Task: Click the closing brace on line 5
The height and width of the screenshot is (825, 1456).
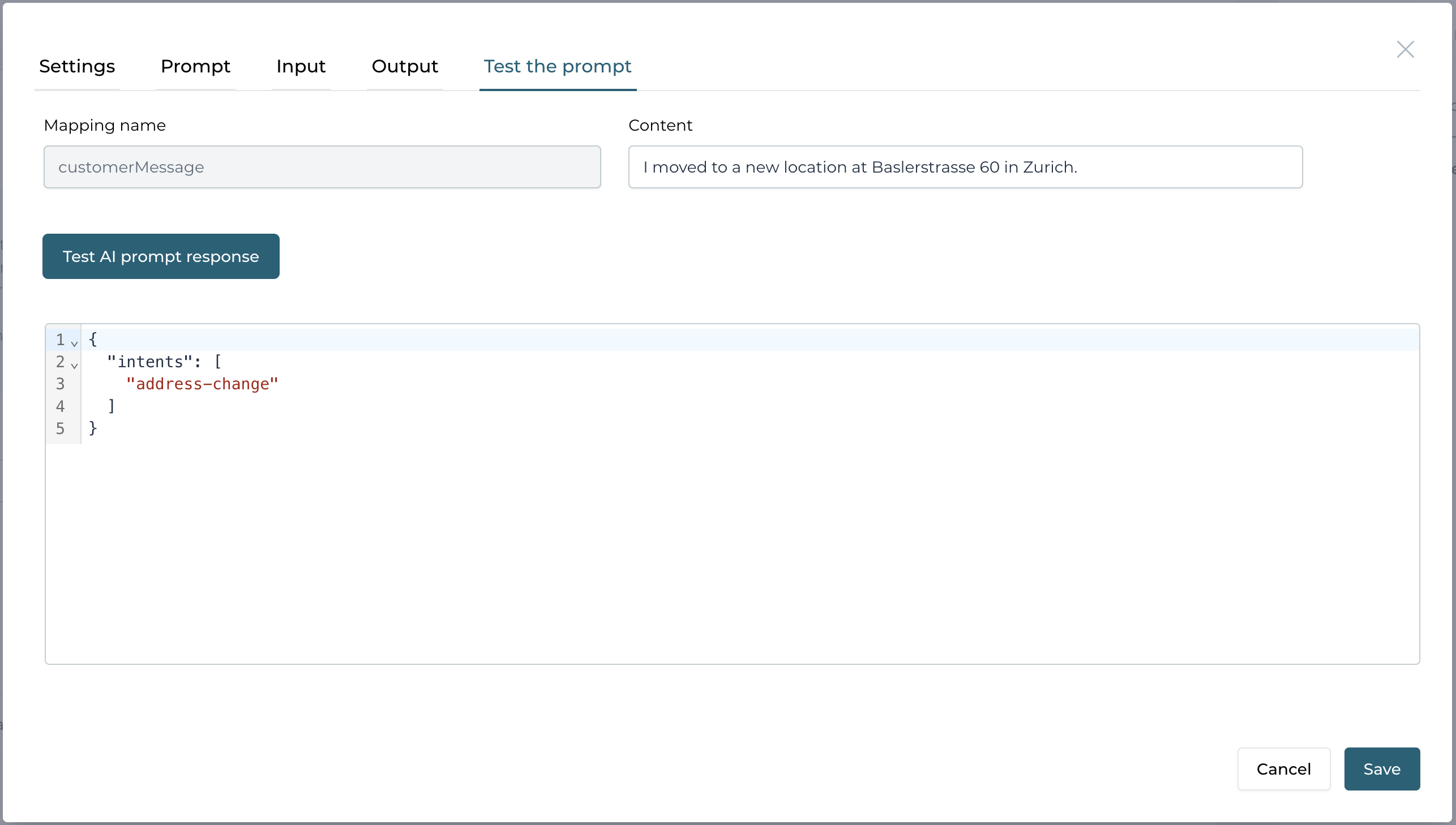Action: coord(93,428)
